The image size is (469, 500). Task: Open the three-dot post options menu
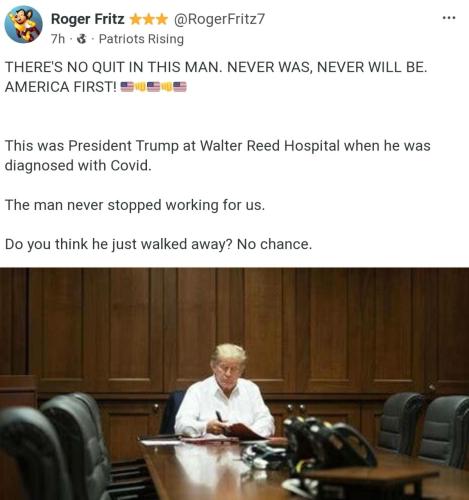[x=449, y=18]
